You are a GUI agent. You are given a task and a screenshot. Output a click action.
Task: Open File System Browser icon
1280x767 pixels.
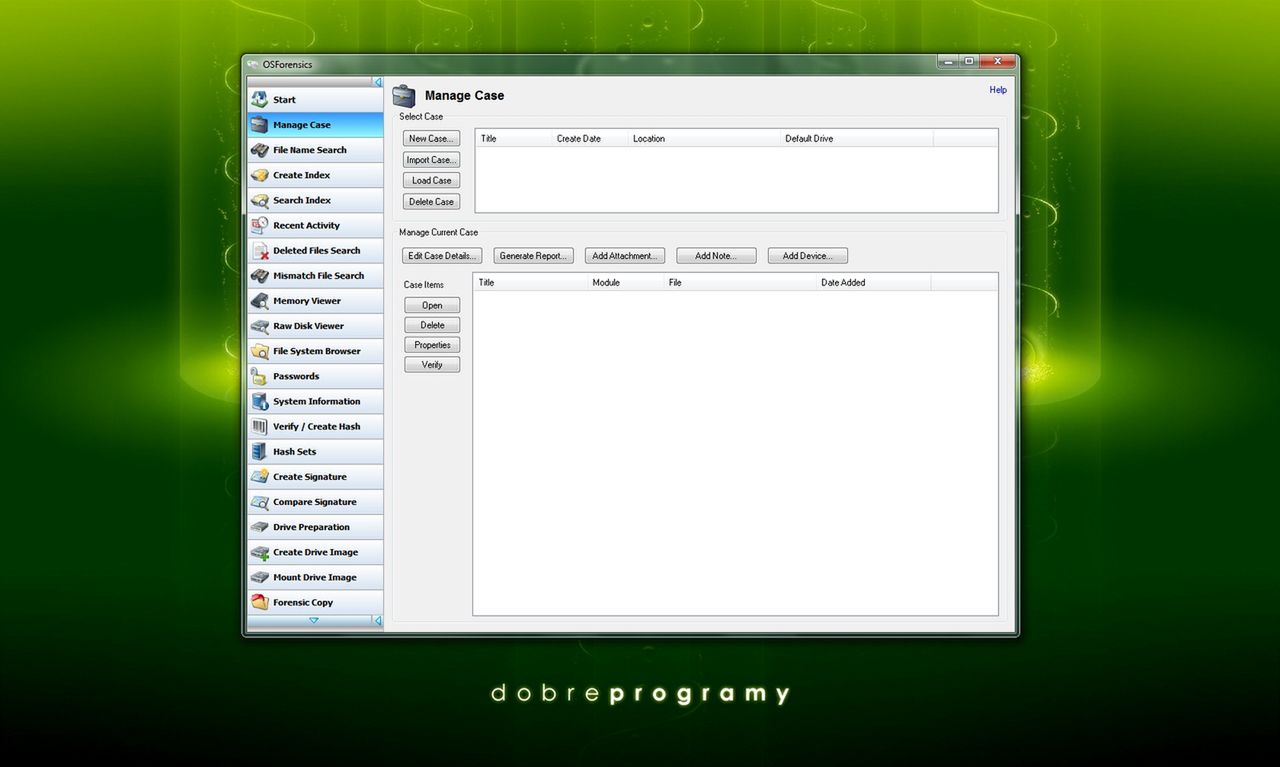pos(259,351)
